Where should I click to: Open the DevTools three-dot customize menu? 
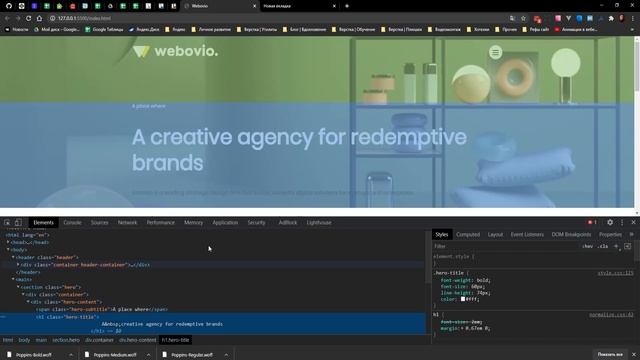622,222
